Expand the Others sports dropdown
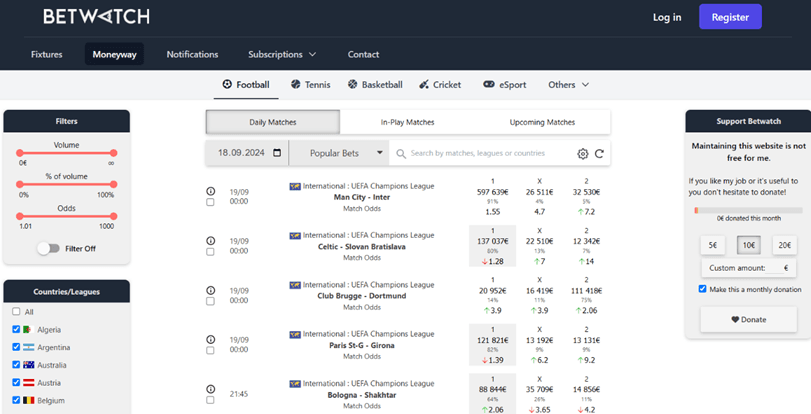The height and width of the screenshot is (414, 811). (568, 84)
